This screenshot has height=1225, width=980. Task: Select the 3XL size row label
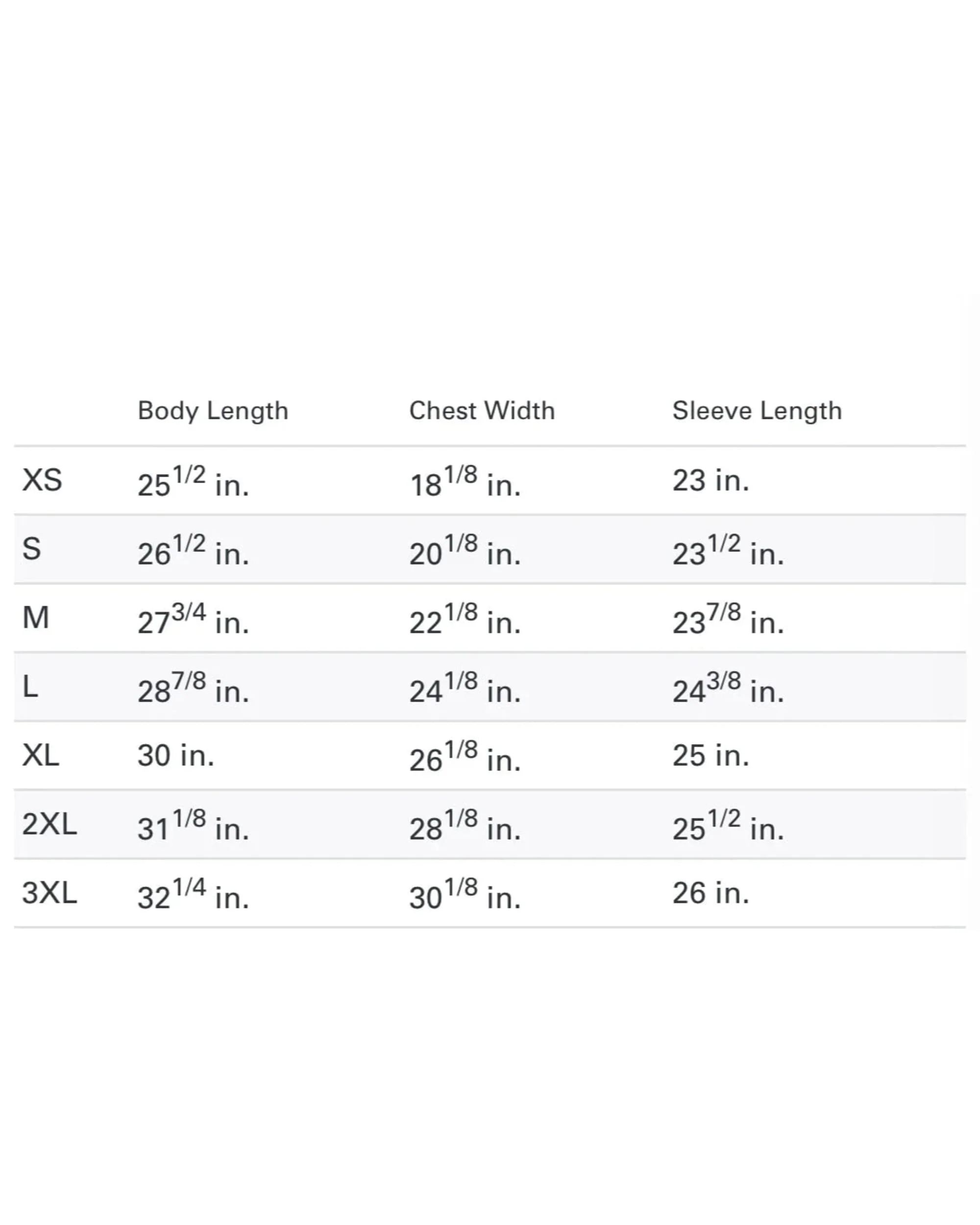tap(49, 893)
